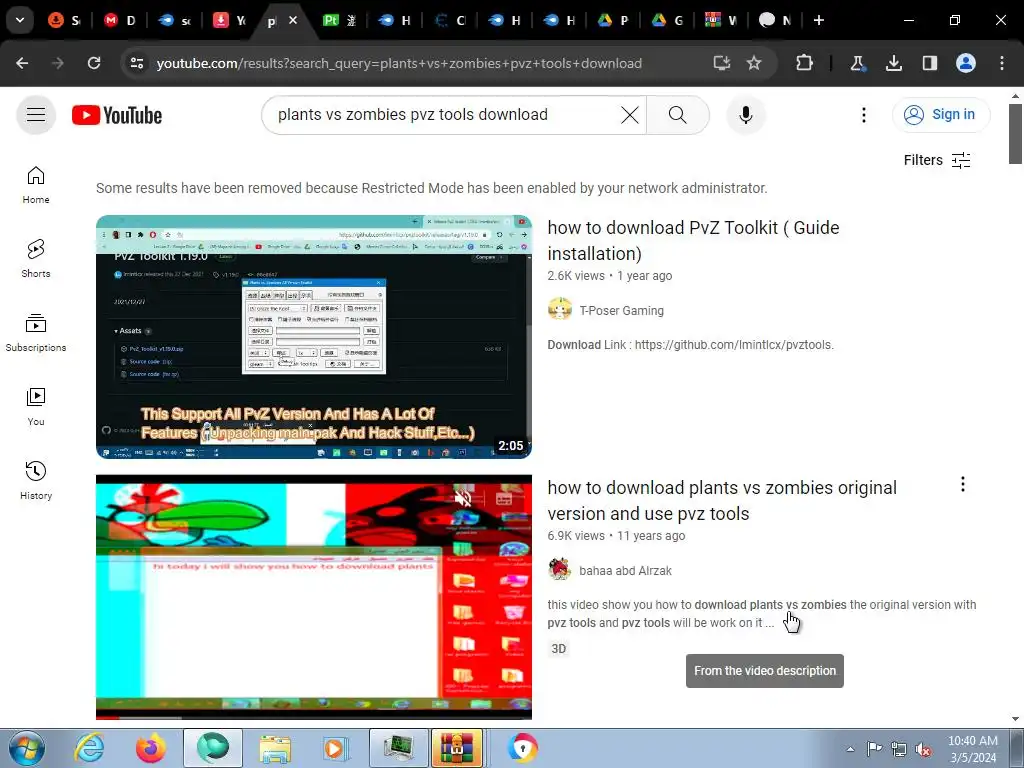Click the T-Poser Gaming channel avatar
Screen dimensions: 1024x768
(560, 309)
